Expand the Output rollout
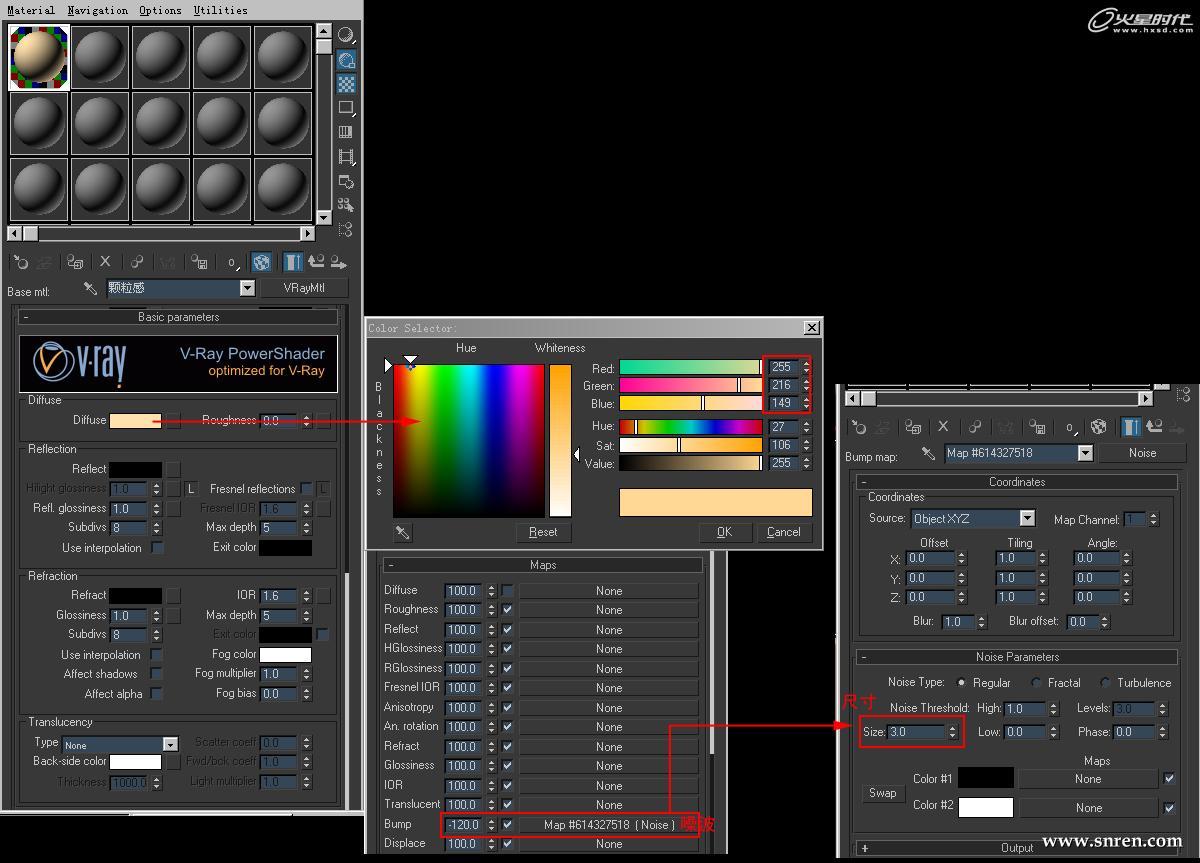The height and width of the screenshot is (863, 1200). 1017,848
